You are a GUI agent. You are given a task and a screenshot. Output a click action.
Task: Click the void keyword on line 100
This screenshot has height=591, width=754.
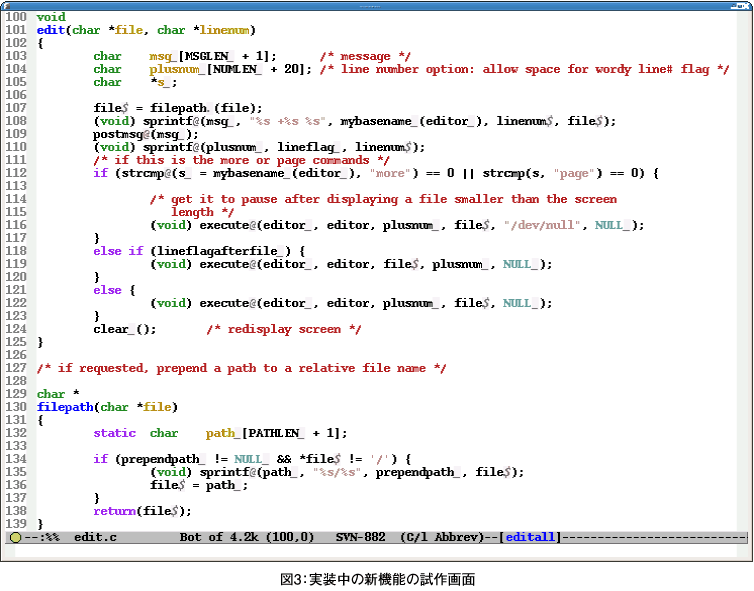point(51,17)
